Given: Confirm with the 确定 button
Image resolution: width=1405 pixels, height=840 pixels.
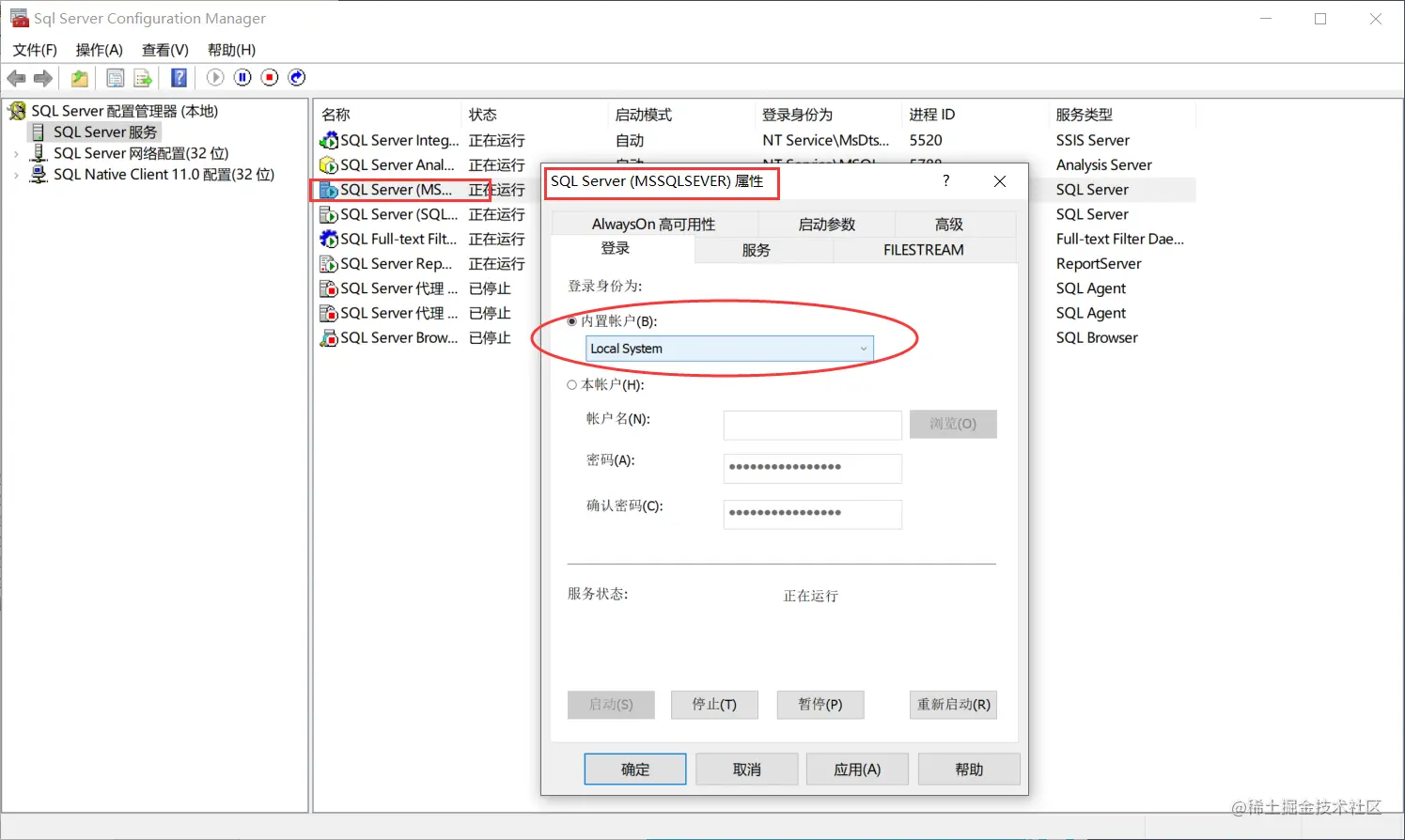Looking at the screenshot, I should coord(635,770).
